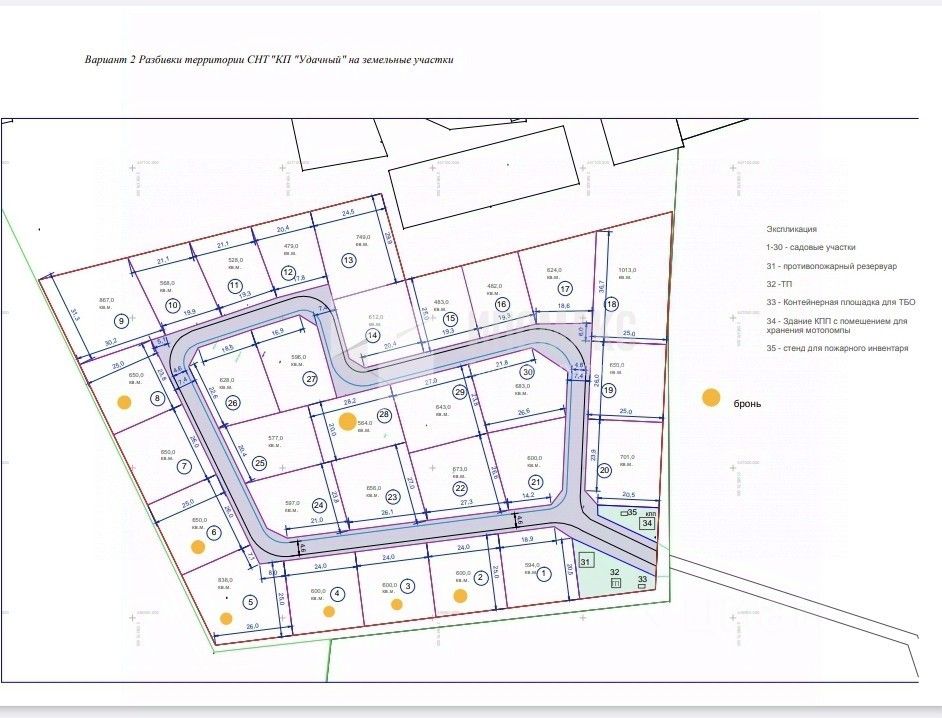Click the label 35 fire equipment stand
Viewport: 942px width, 718px height.
(x=632, y=512)
